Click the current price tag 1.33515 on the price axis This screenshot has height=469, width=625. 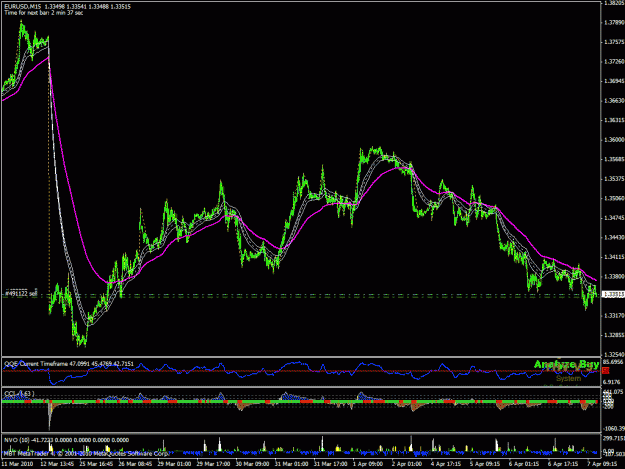(613, 294)
